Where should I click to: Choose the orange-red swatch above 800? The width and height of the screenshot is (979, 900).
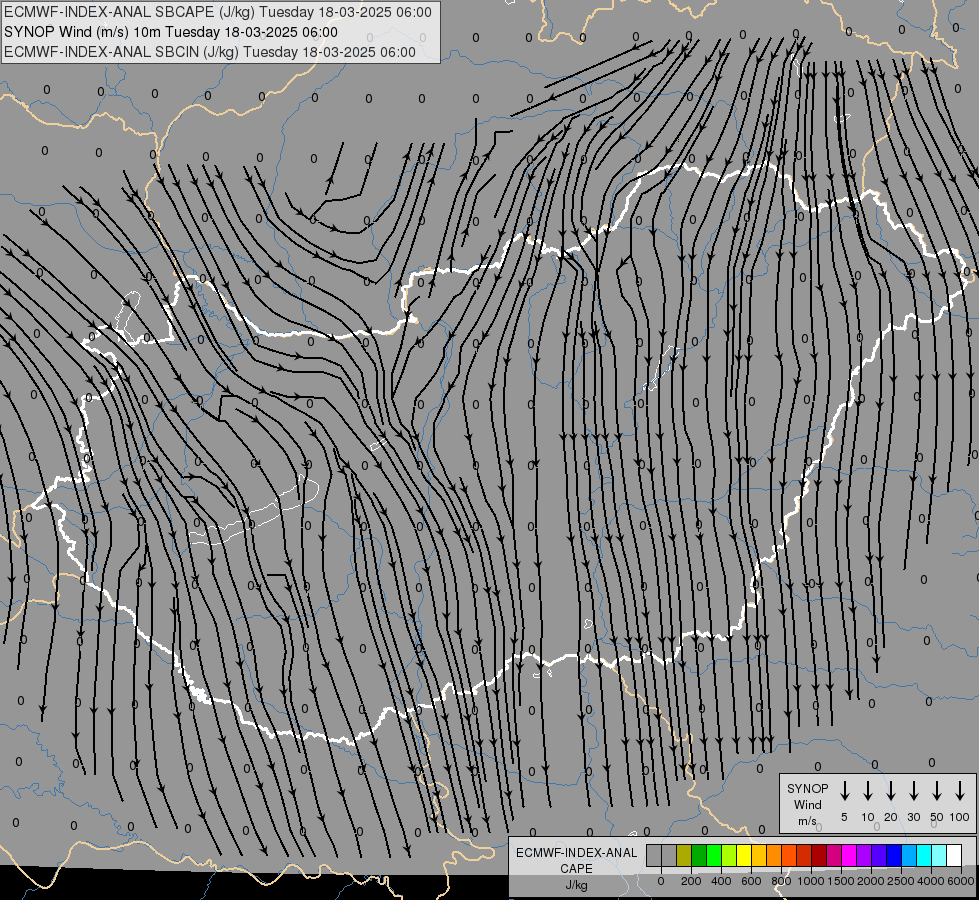tap(789, 855)
